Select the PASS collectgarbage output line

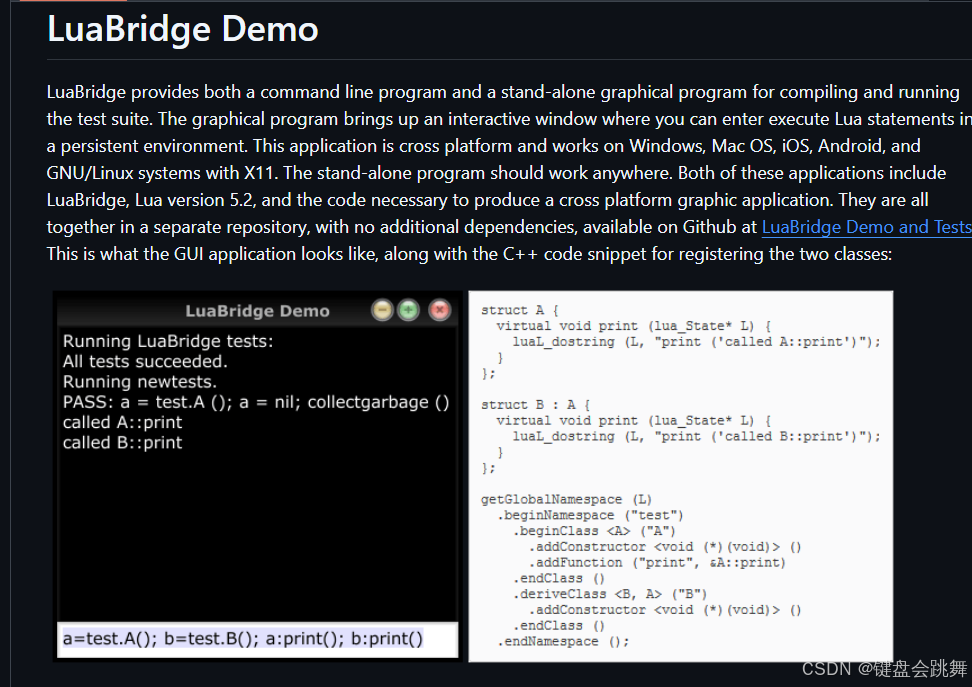[256, 402]
